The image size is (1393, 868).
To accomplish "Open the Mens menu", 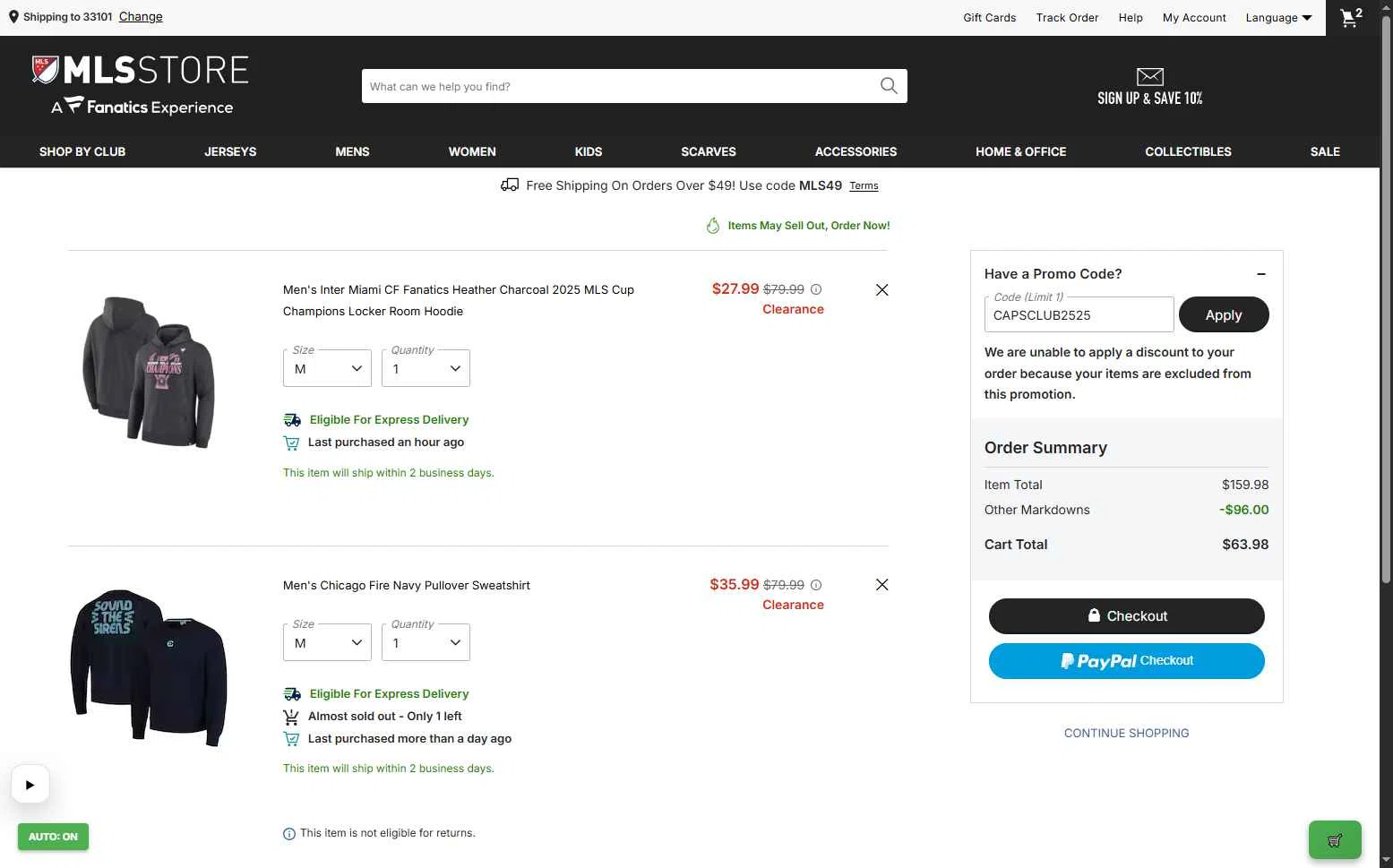I will pos(352,151).
